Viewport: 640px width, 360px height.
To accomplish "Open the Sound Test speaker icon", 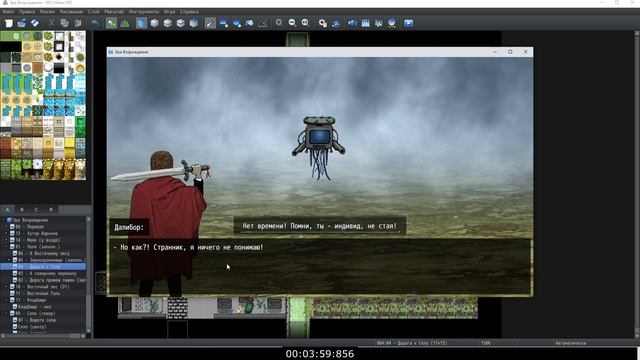I will (352, 23).
